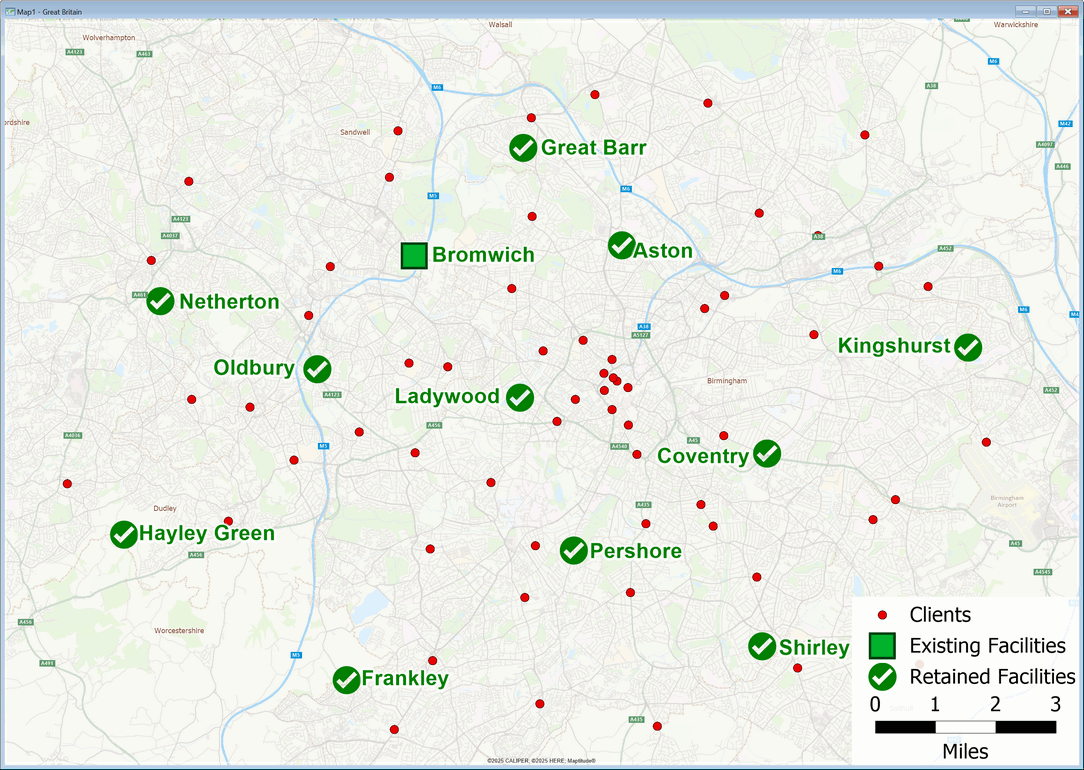Click the Pershore facility checkmark marker
This screenshot has height=770, width=1084.
(573, 551)
